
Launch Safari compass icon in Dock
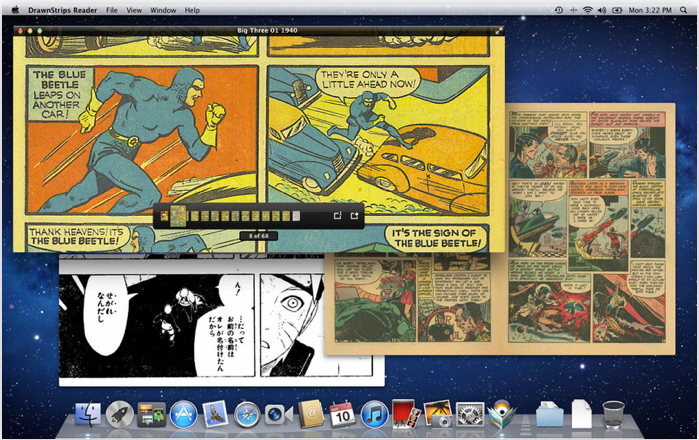pyautogui.click(x=247, y=415)
